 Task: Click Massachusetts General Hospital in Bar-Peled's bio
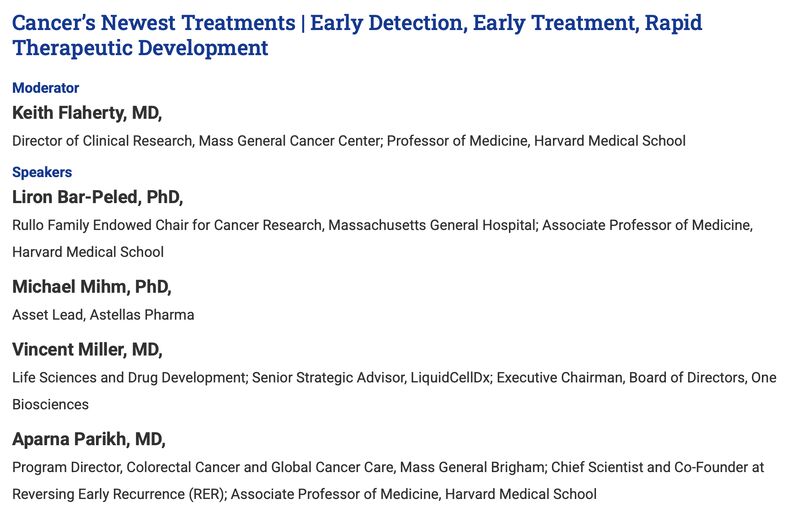pyautogui.click(x=433, y=225)
